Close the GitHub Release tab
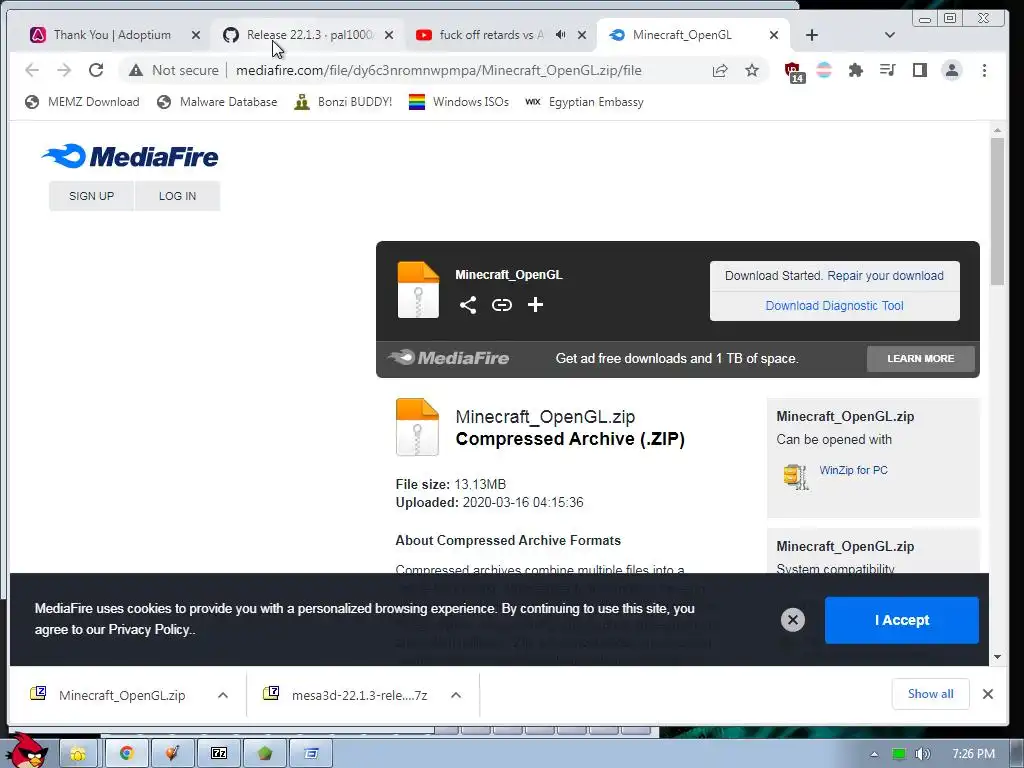The height and width of the screenshot is (768, 1024). click(389, 35)
